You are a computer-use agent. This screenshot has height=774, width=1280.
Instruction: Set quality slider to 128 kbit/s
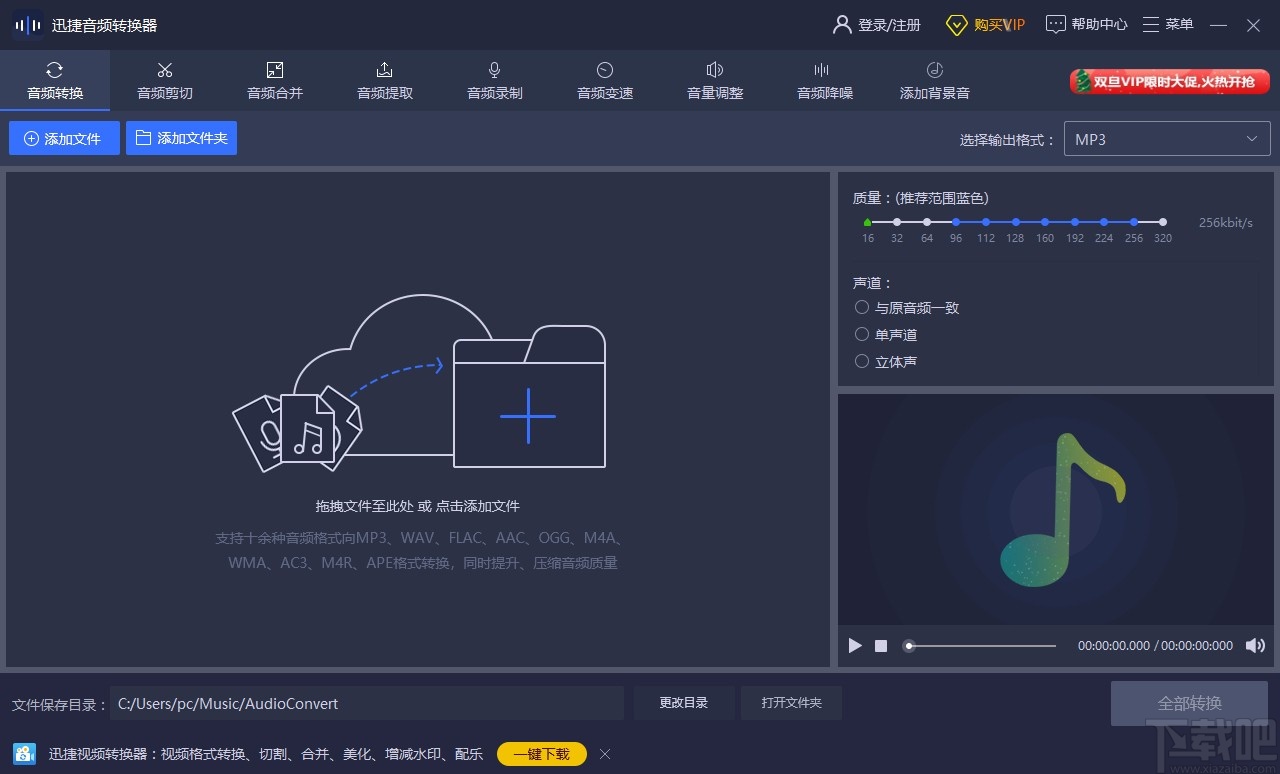pos(1015,222)
